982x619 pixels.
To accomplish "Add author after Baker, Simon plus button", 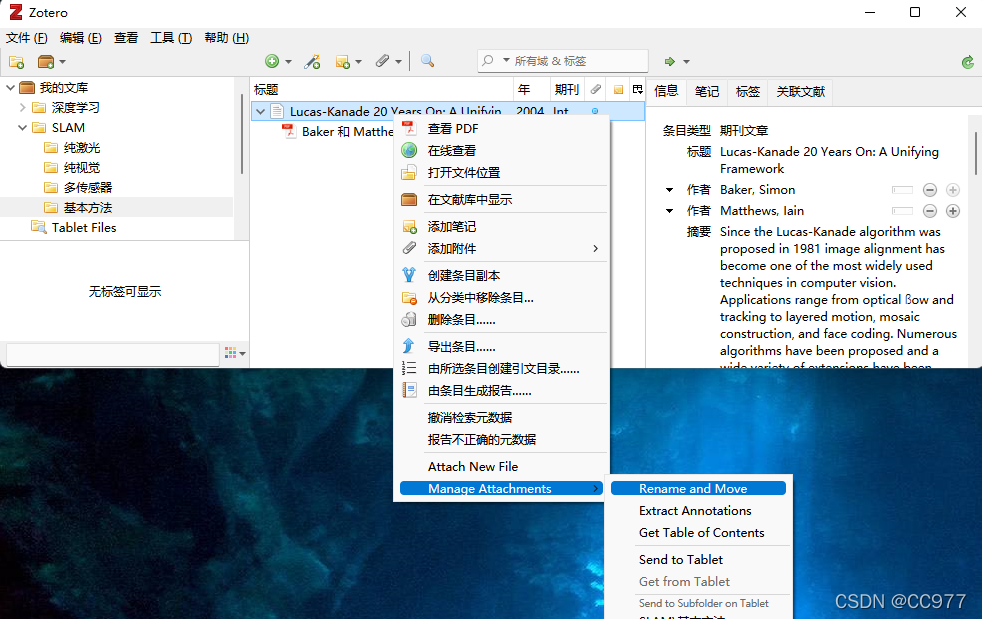I will tap(953, 190).
